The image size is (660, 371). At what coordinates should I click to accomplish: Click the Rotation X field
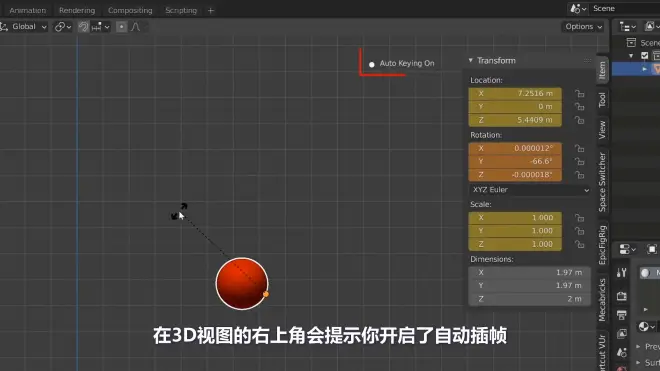coord(515,148)
